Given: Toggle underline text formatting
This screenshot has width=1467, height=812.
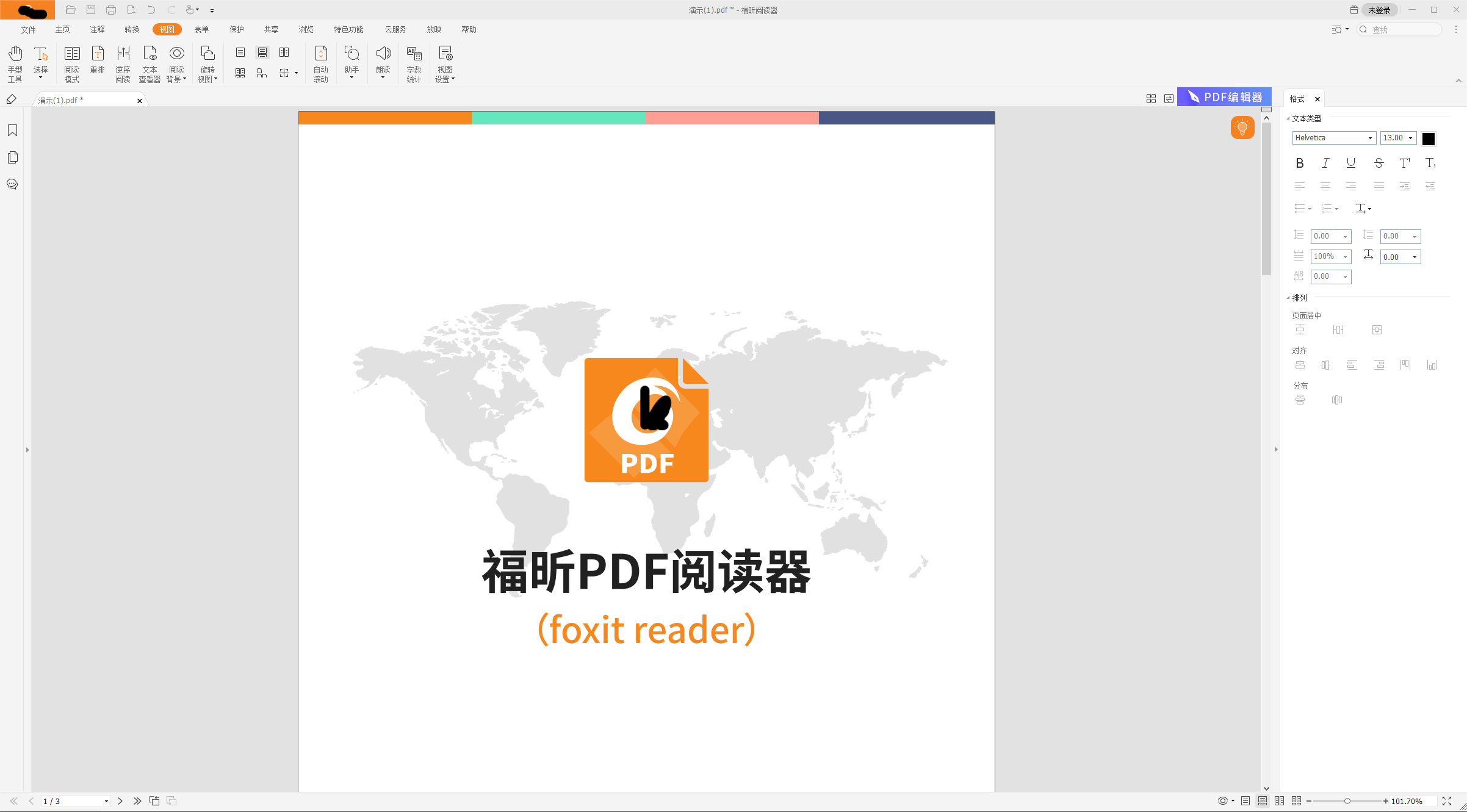Looking at the screenshot, I should [x=1350, y=163].
